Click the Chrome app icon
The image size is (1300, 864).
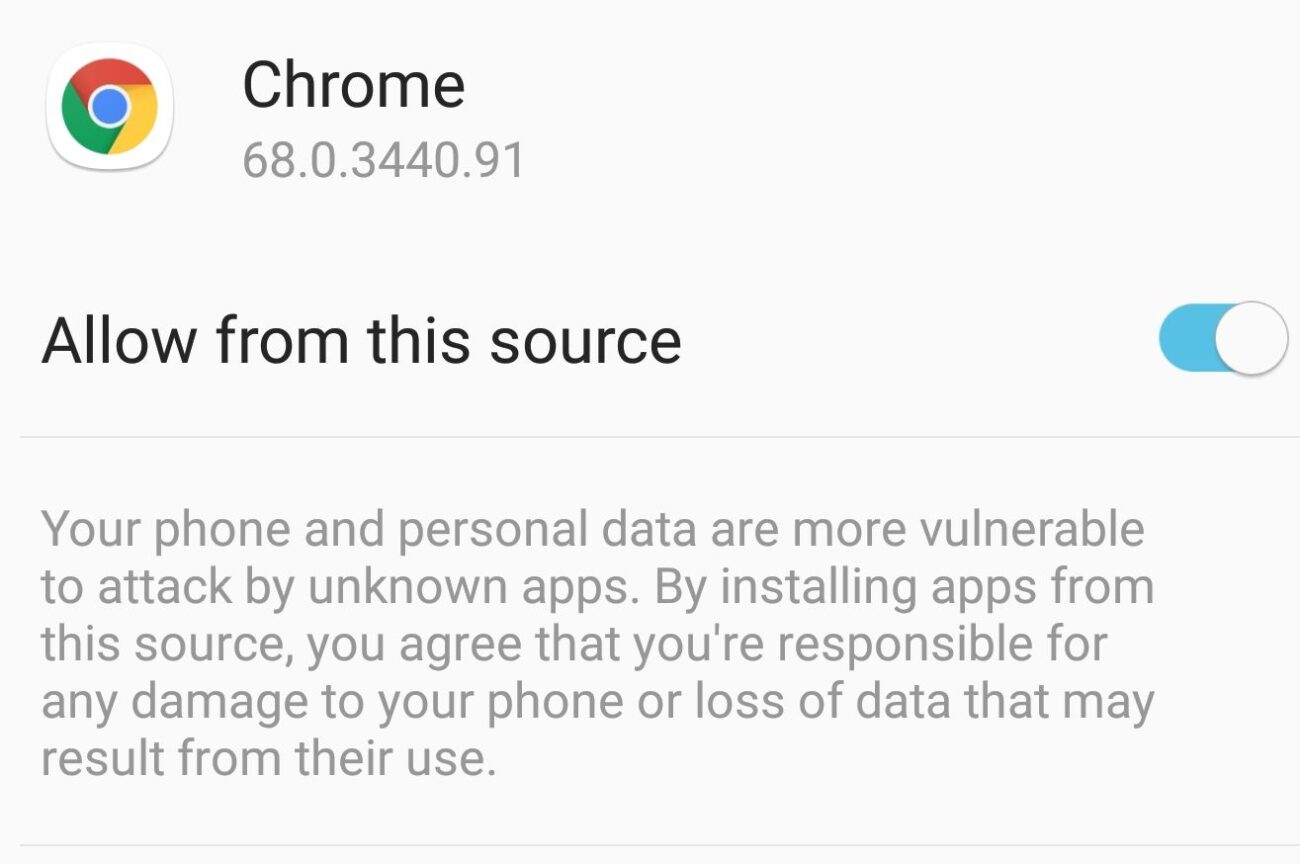110,107
